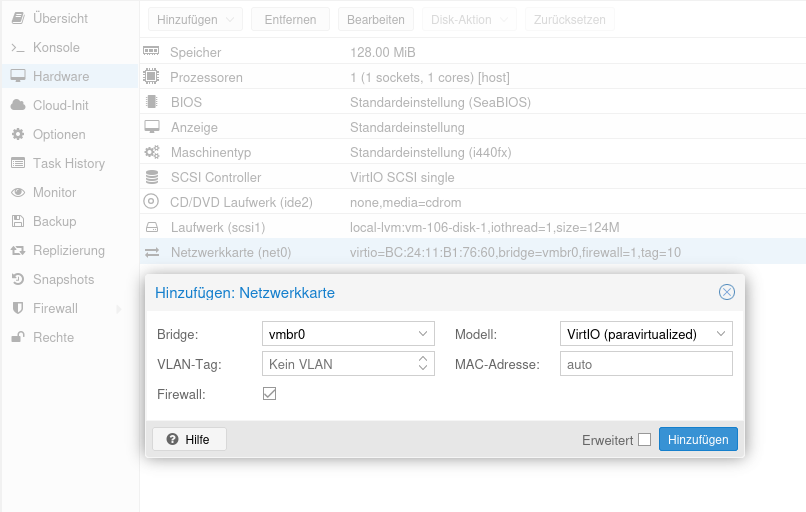Image resolution: width=806 pixels, height=512 pixels.
Task: Open the Hilfe help button
Action: click(189, 439)
